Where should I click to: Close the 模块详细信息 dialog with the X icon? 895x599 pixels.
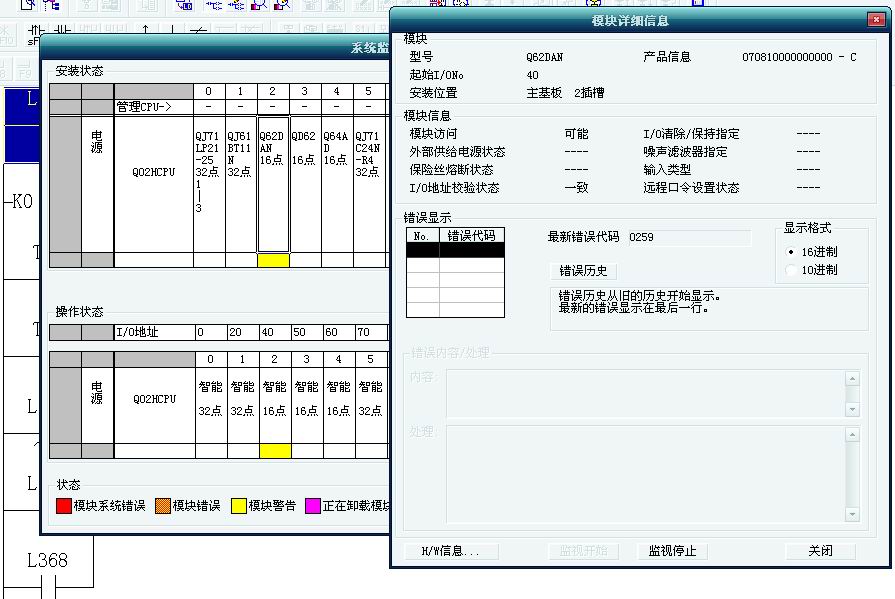click(875, 20)
